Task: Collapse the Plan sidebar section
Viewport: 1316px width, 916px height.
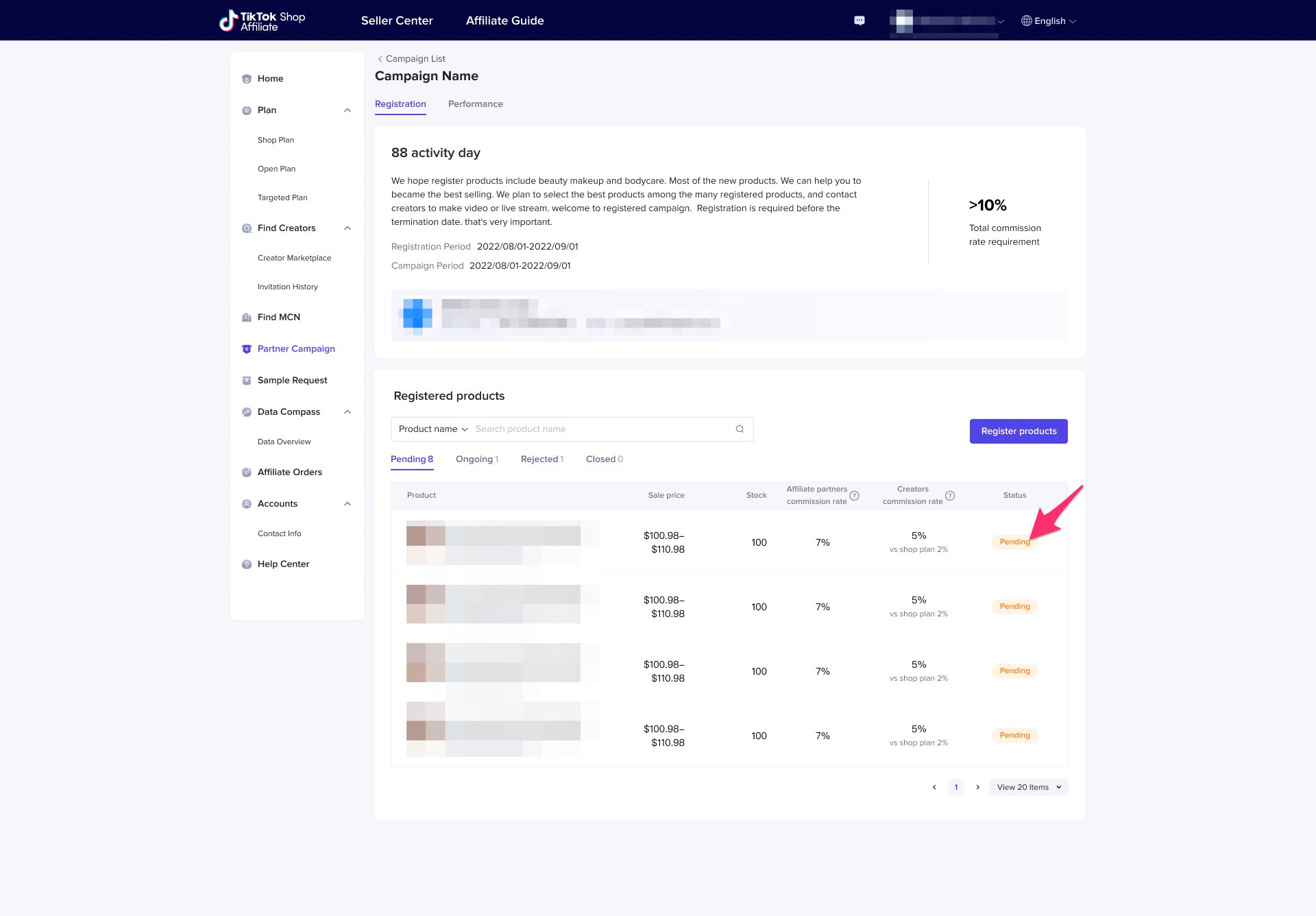Action: point(348,110)
